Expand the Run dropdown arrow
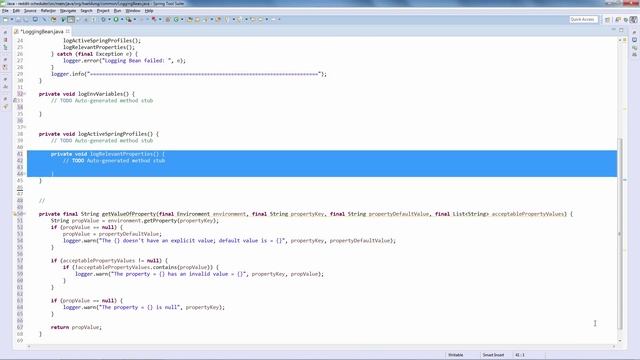The width and height of the screenshot is (640, 360). coord(122,19)
